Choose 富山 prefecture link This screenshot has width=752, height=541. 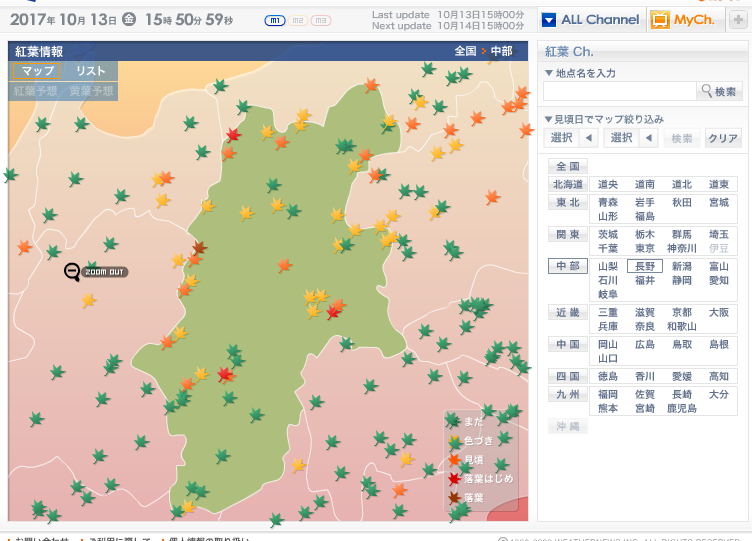coord(718,266)
